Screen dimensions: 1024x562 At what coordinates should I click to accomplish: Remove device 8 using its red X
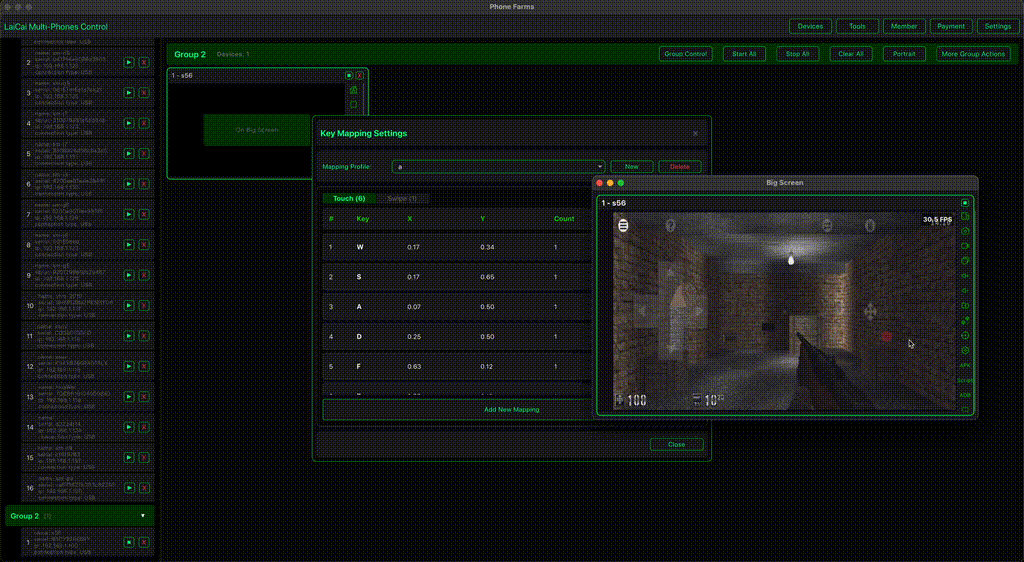[x=144, y=245]
